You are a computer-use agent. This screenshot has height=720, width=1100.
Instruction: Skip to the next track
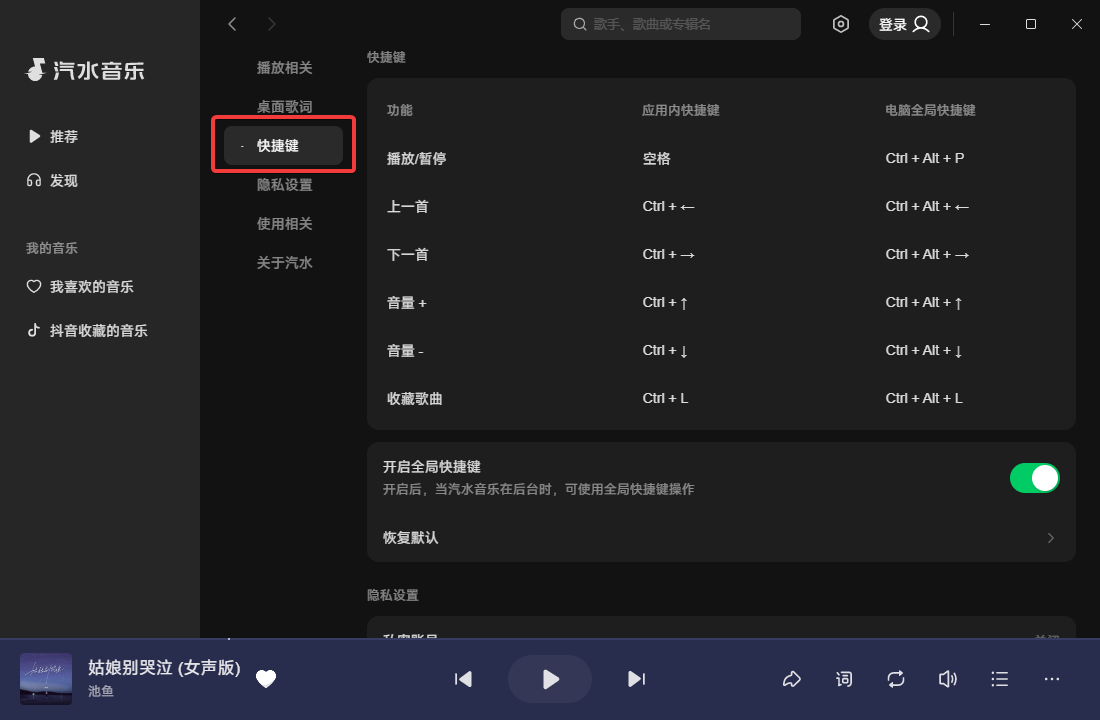[x=637, y=679]
